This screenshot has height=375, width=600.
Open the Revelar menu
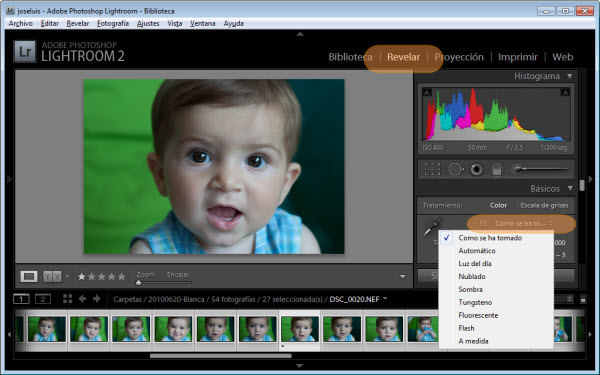pyautogui.click(x=78, y=23)
